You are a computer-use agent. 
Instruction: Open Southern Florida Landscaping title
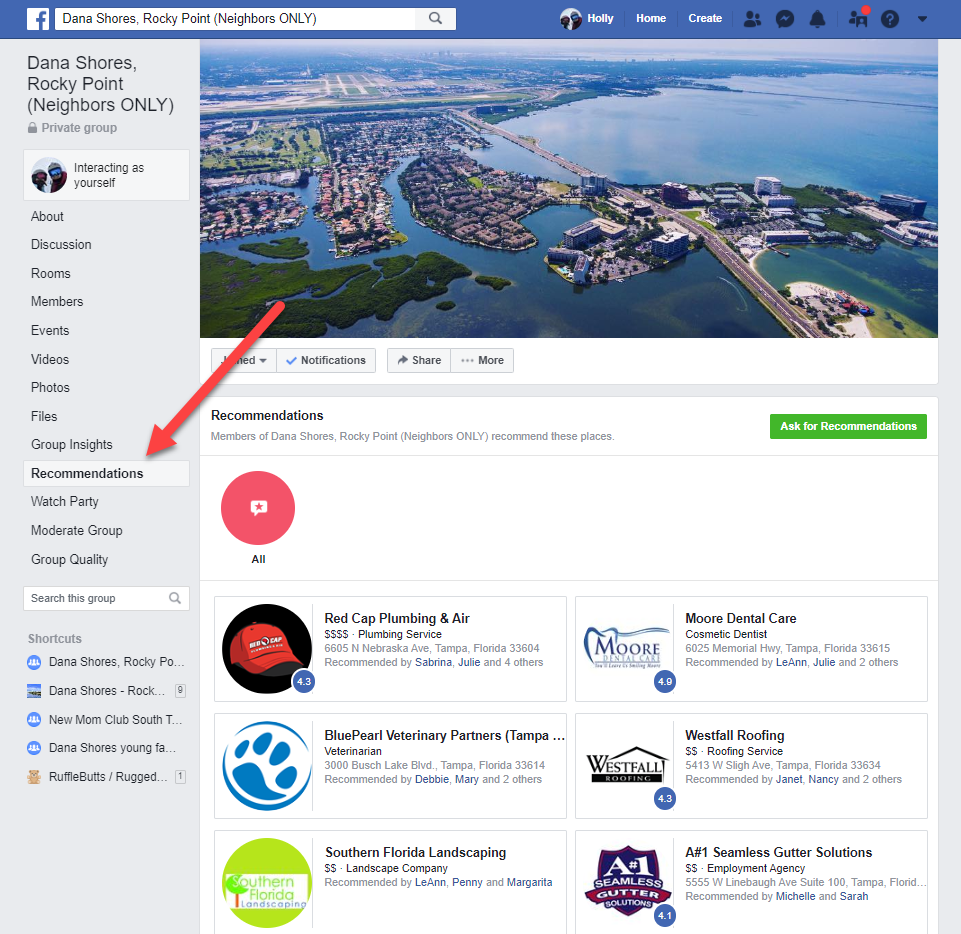coord(416,852)
